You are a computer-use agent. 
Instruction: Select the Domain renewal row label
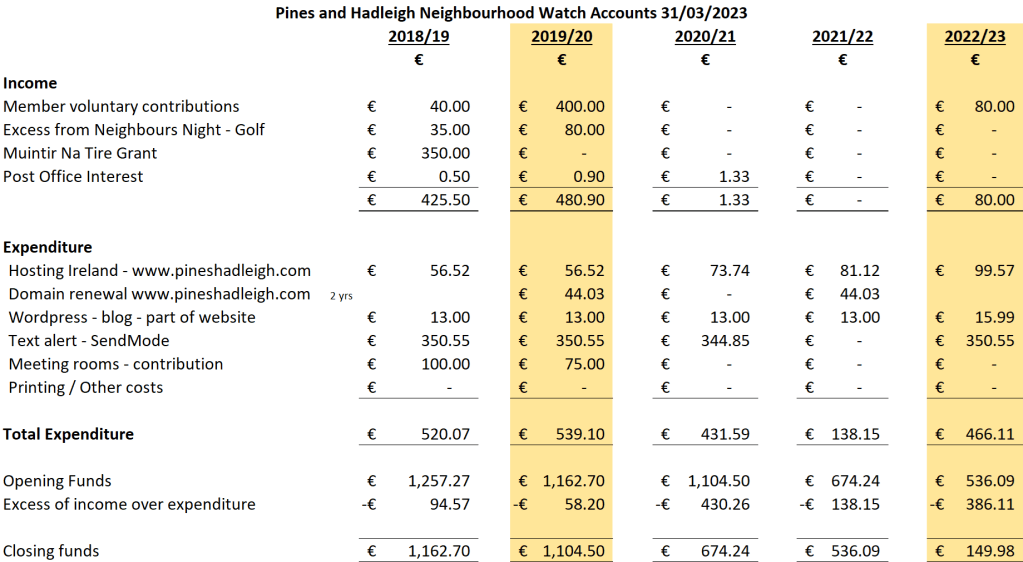[159, 294]
